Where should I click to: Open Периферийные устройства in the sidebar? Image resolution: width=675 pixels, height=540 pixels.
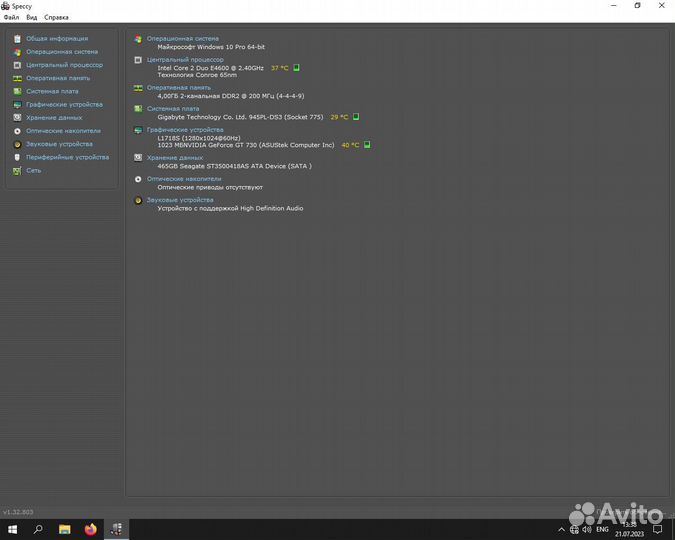[x=67, y=157]
